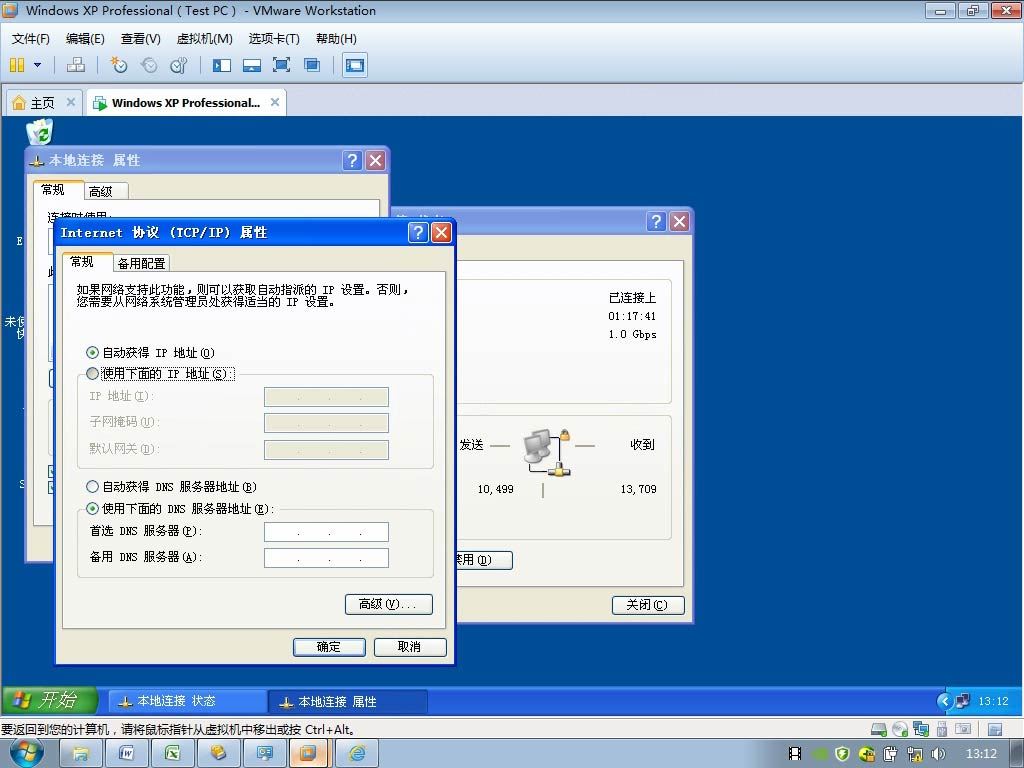The width and height of the screenshot is (1024, 768).
Task: Open Windows Explorer from host taskbar
Action: pyautogui.click(x=80, y=754)
